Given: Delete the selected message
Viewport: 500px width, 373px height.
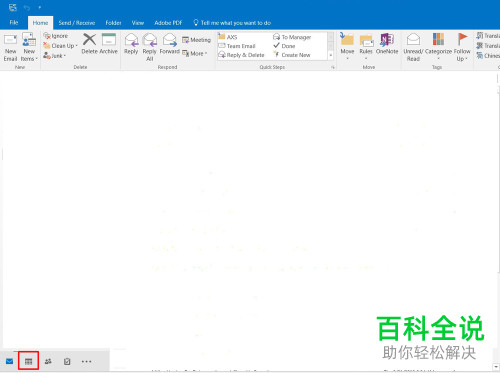Looking at the screenshot, I should pos(89,44).
